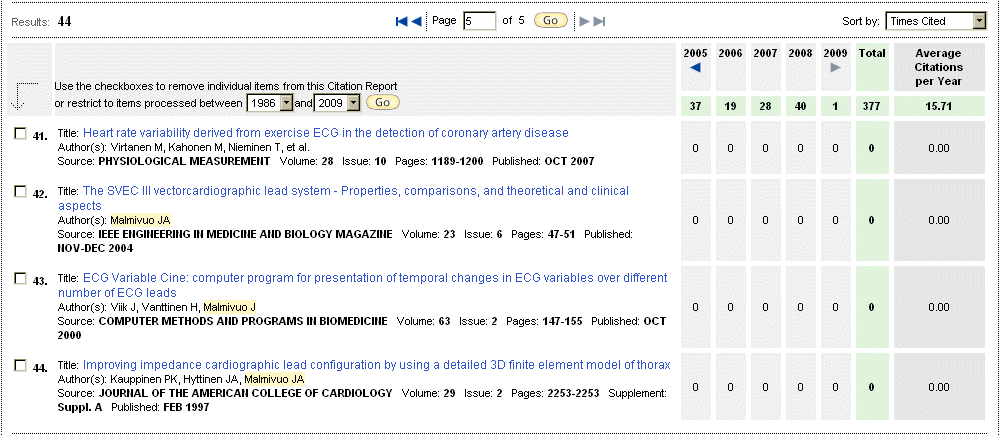The width and height of the screenshot is (1000, 436).
Task: Check the box for item 41
Action: 21,134
